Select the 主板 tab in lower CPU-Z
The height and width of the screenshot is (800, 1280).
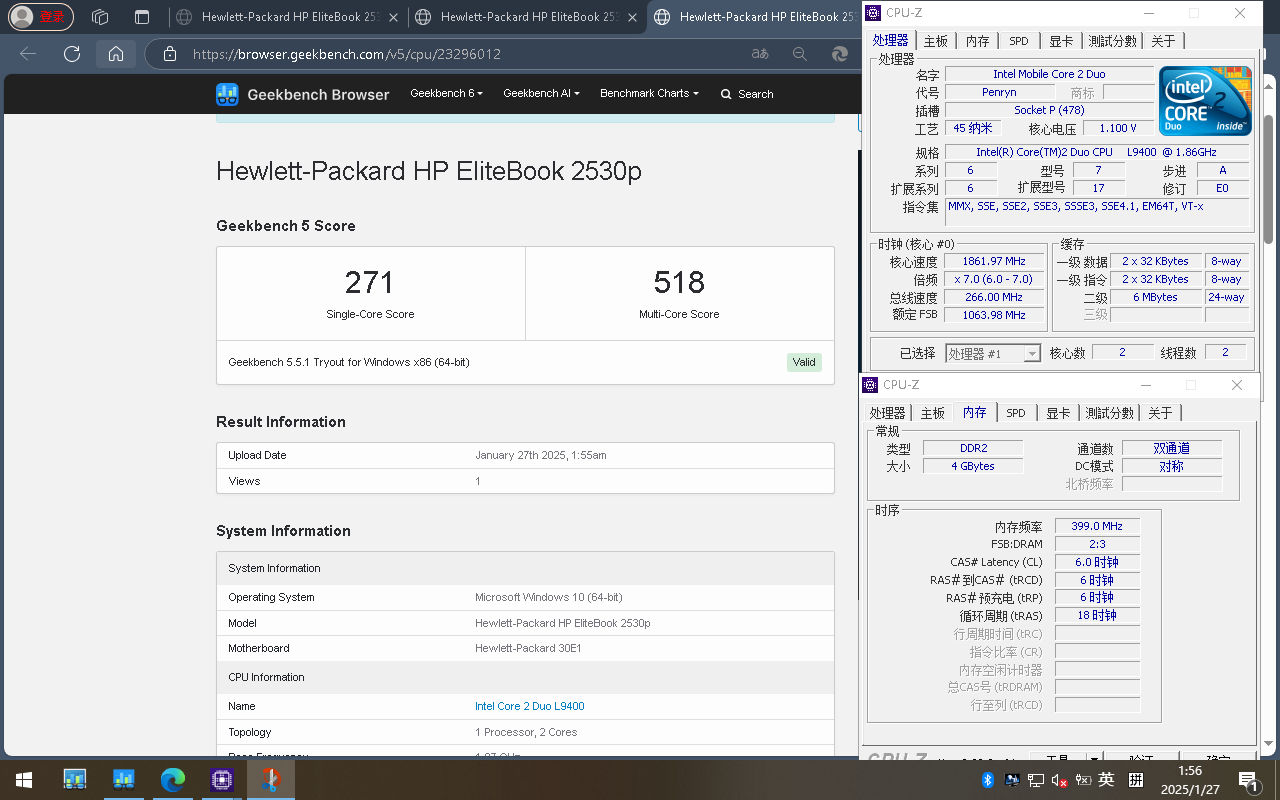[933, 413]
